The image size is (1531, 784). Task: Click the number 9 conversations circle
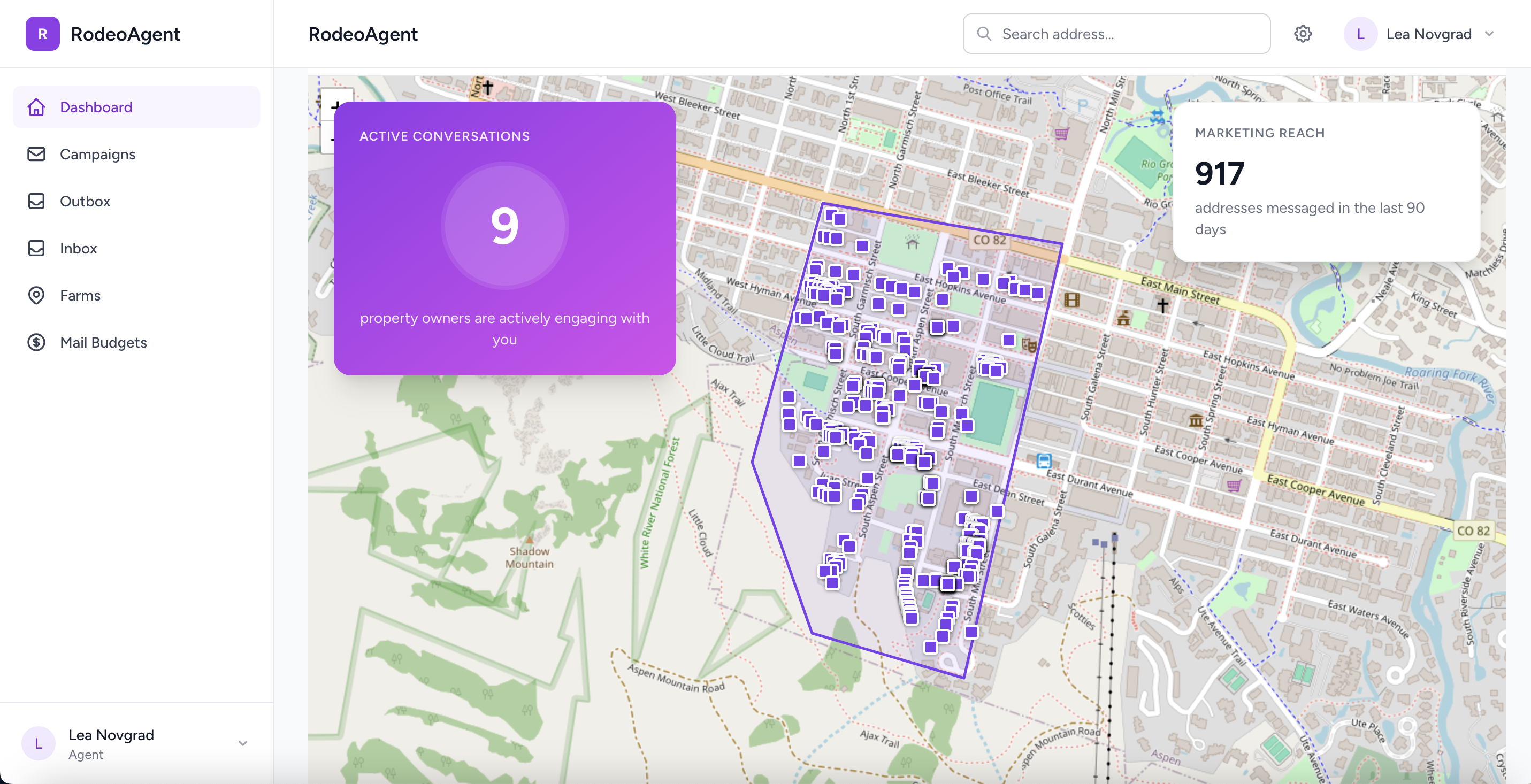[504, 226]
